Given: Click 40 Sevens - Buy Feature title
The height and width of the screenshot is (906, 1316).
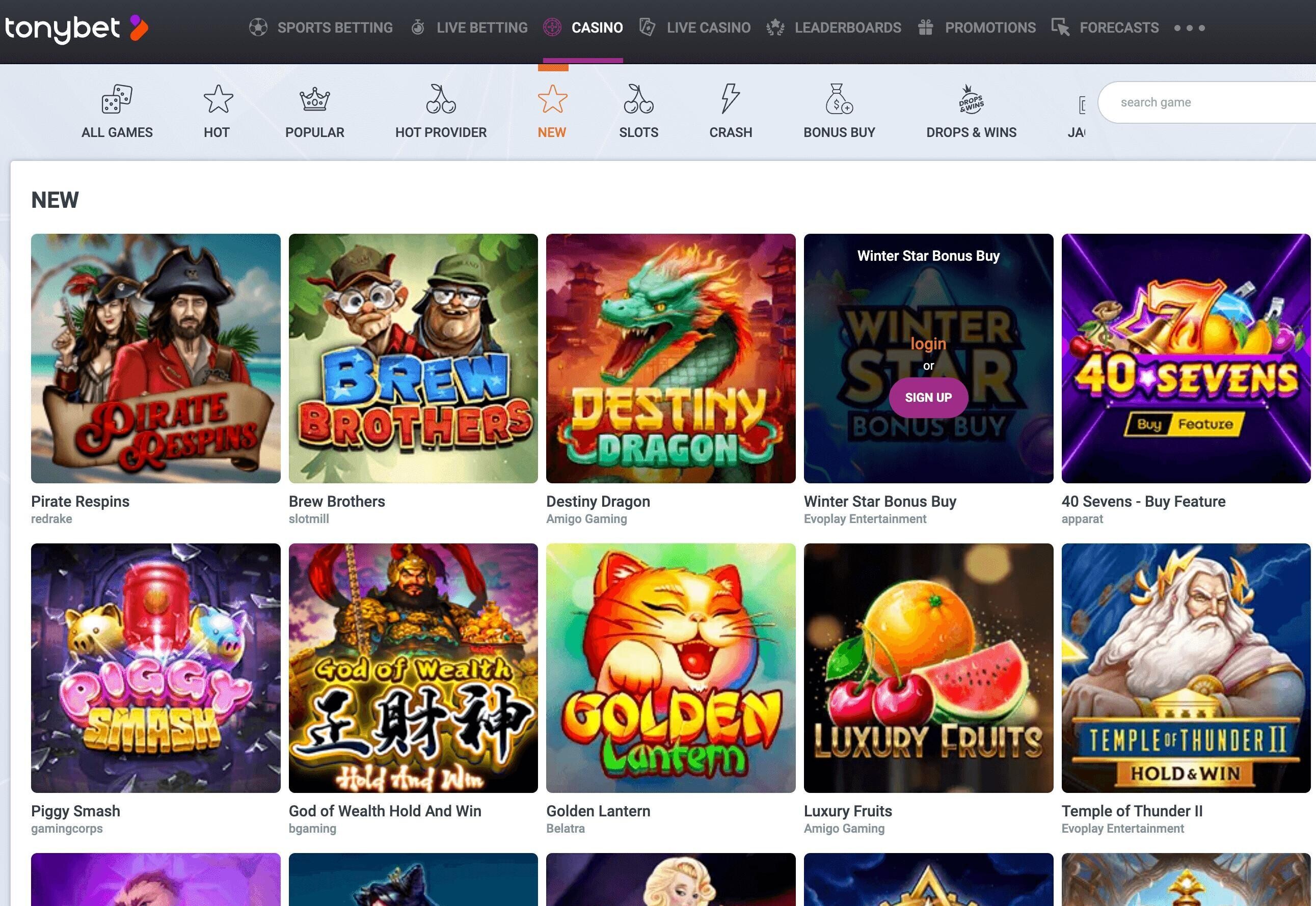Looking at the screenshot, I should [x=1143, y=501].
